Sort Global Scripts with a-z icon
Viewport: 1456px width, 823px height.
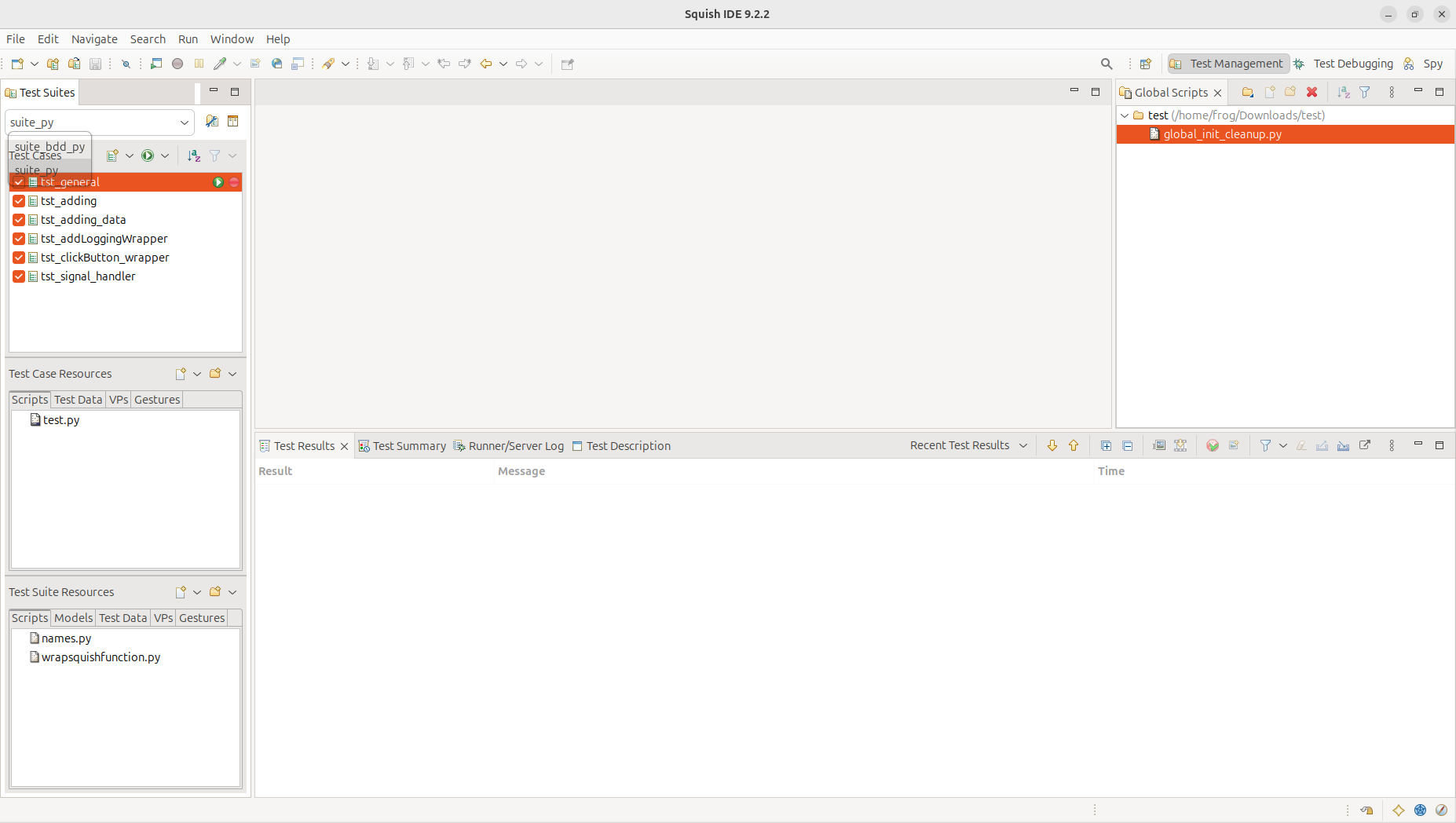click(1344, 92)
